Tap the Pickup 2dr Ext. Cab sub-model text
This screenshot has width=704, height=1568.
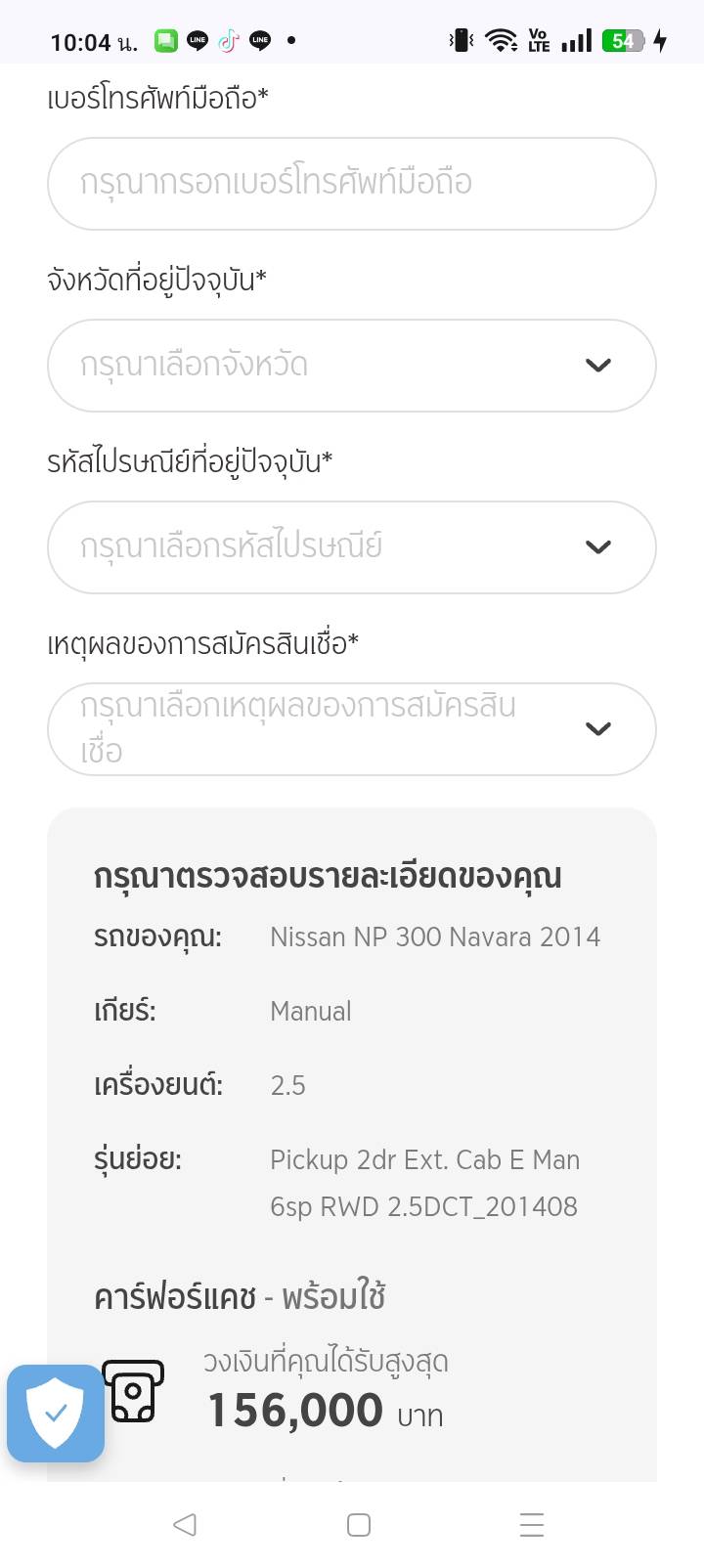(x=424, y=1183)
